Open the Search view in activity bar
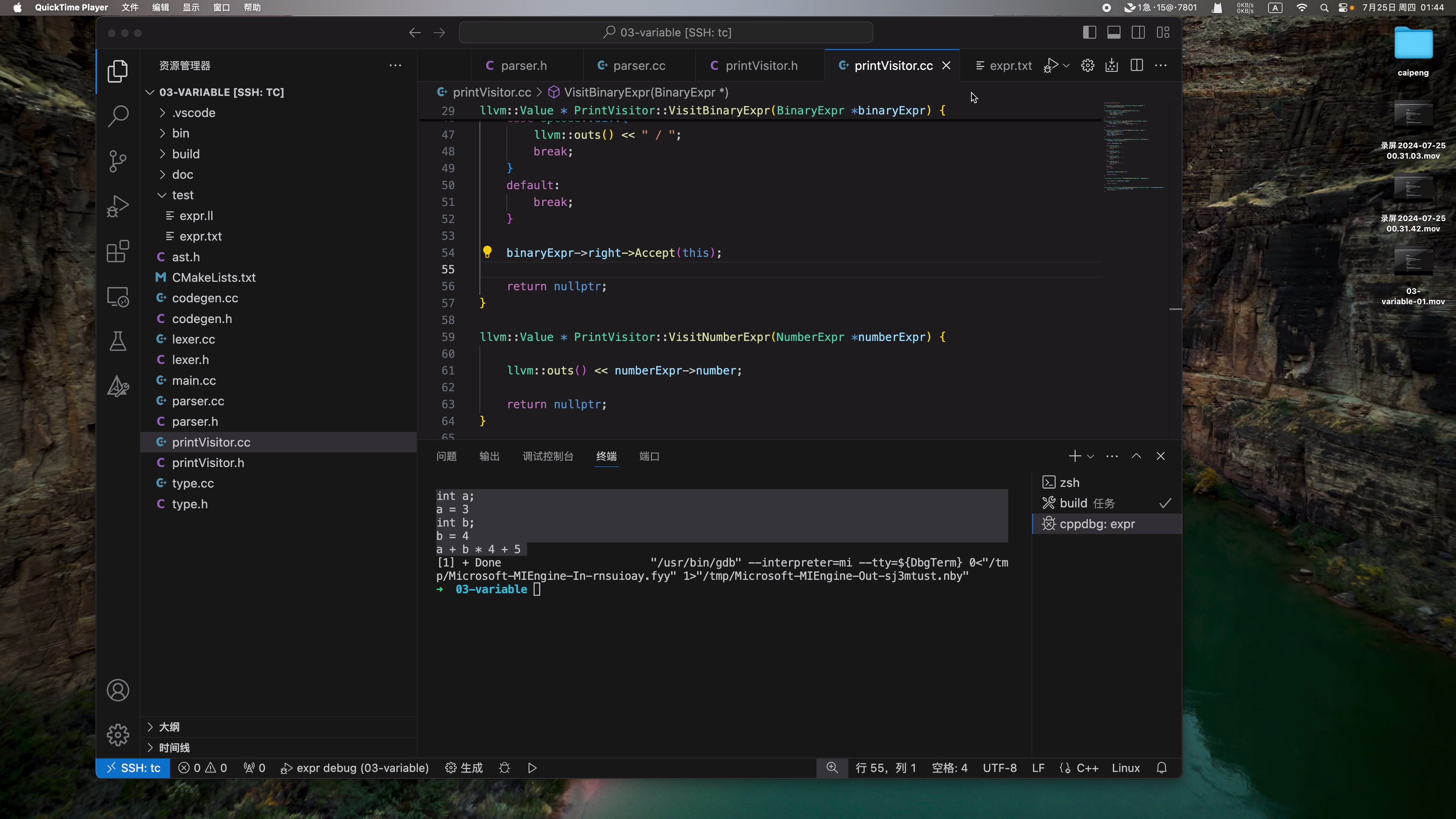Image resolution: width=1456 pixels, height=819 pixels. click(118, 116)
